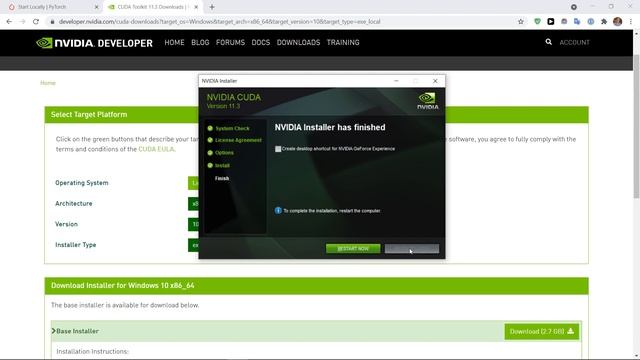
Task: Open the CUDA EULA link
Action: tap(156, 149)
